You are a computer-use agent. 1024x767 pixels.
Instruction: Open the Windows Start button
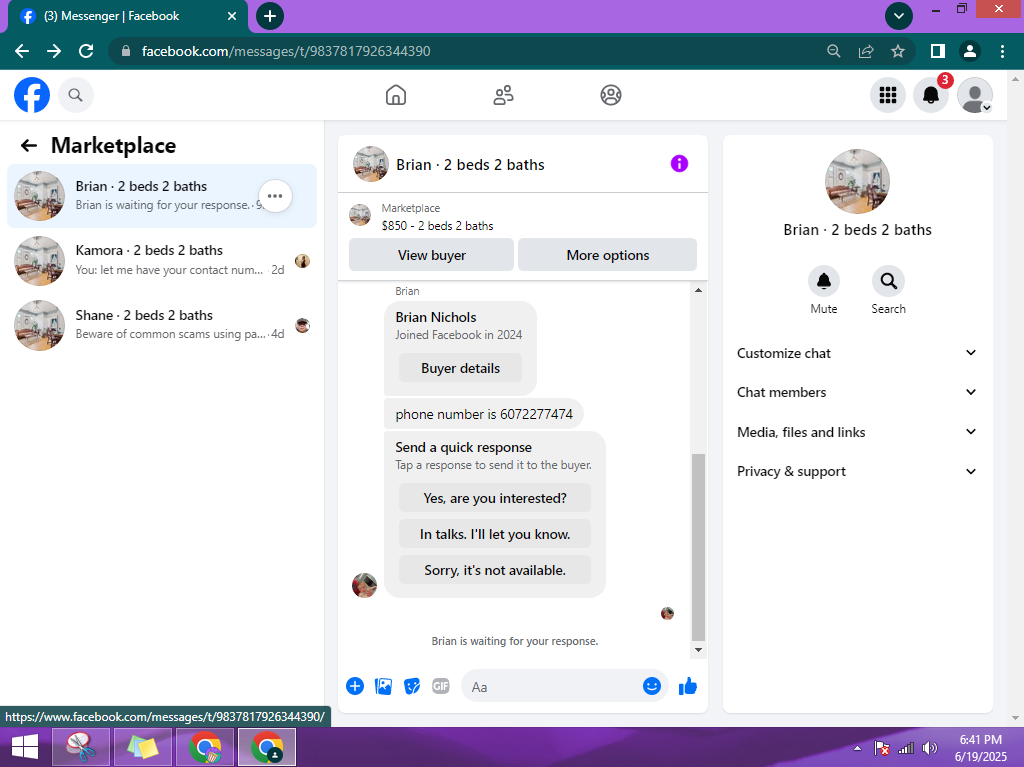(25, 747)
